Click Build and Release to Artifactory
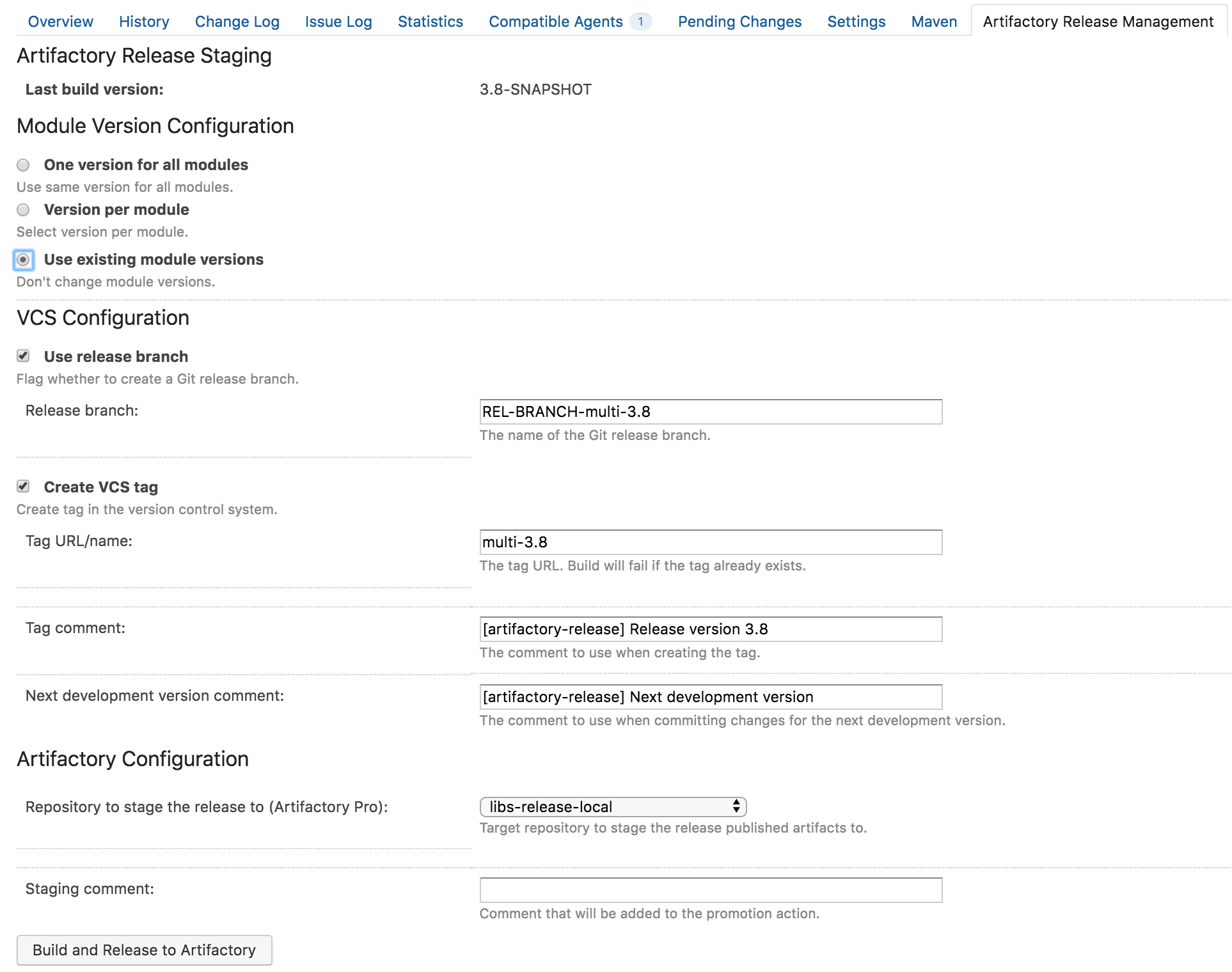The image size is (1232, 972). [144, 950]
